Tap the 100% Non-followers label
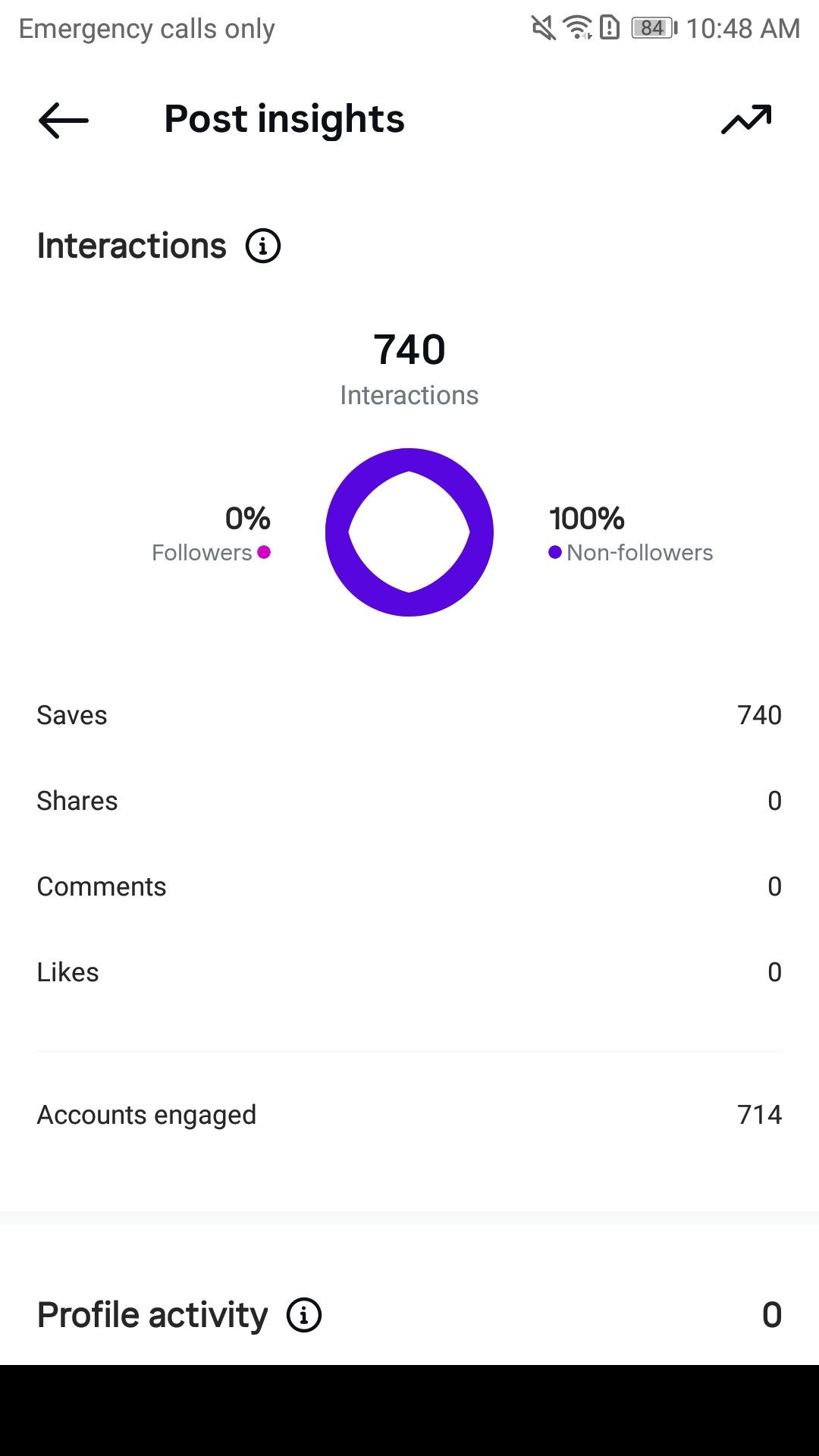819x1456 pixels. (x=631, y=535)
